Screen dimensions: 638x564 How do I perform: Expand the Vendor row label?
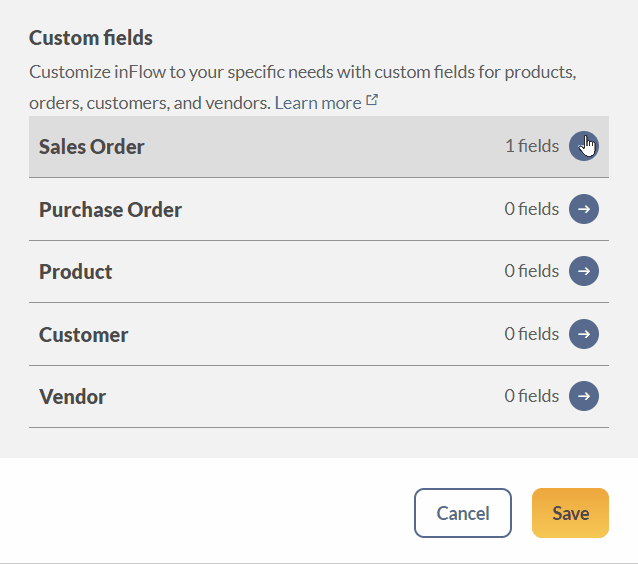point(72,396)
